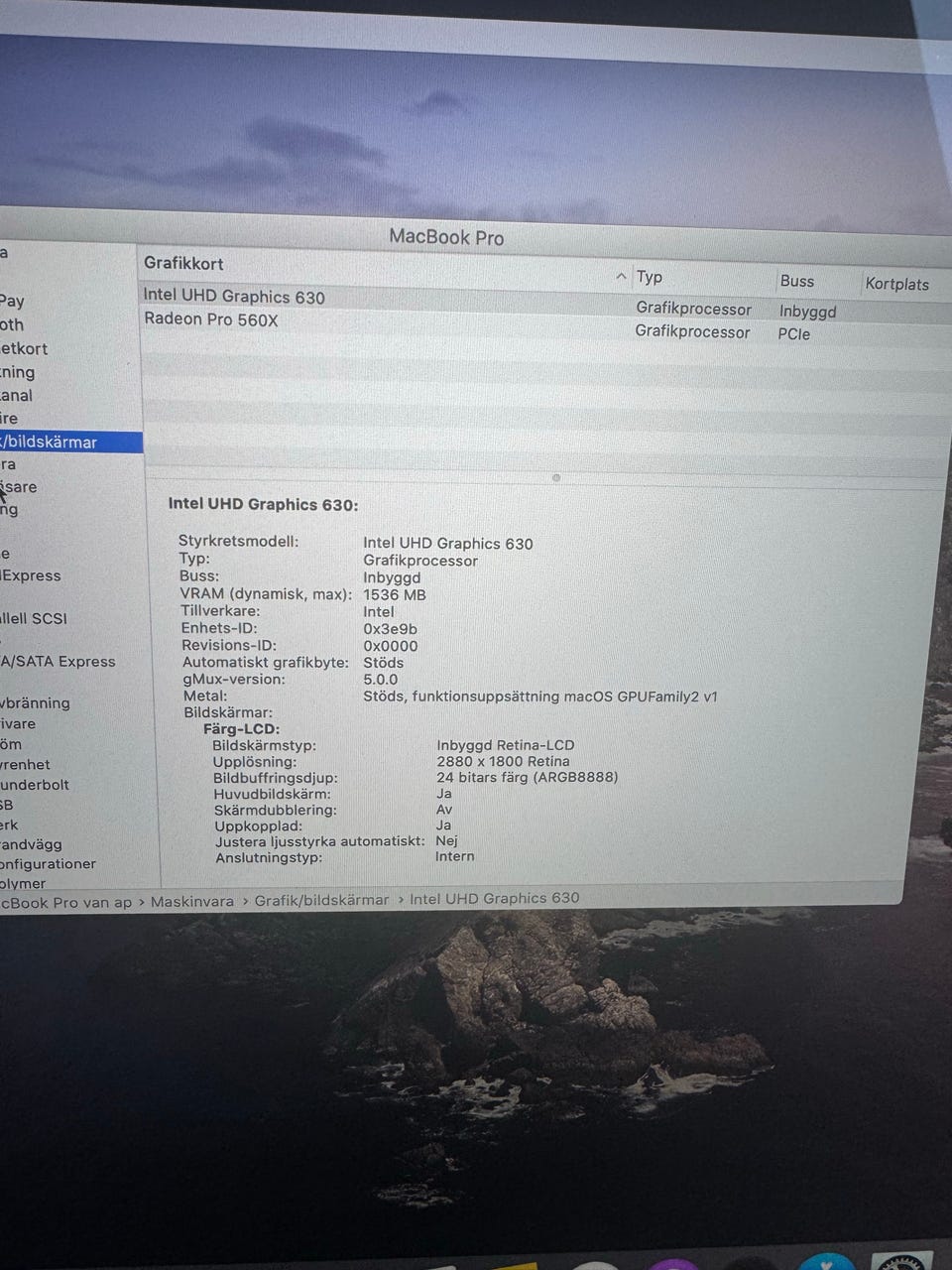952x1270 pixels.
Task: Sort by the Typ column header
Action: click(x=650, y=277)
